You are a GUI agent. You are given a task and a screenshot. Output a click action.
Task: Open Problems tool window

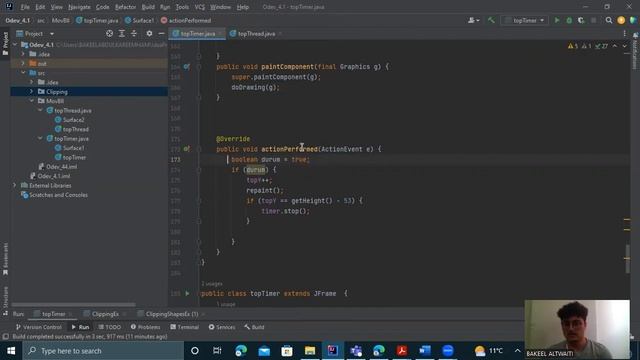(145, 327)
